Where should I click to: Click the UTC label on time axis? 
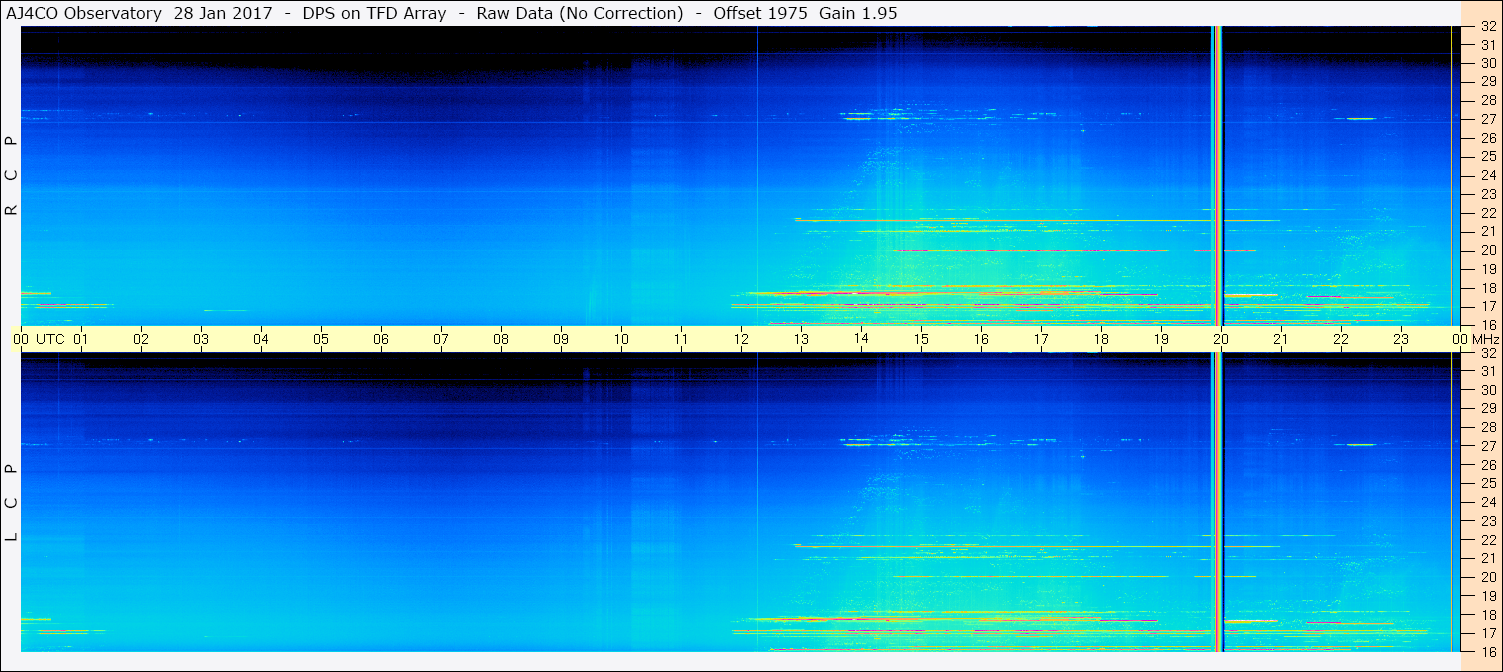click(x=50, y=339)
